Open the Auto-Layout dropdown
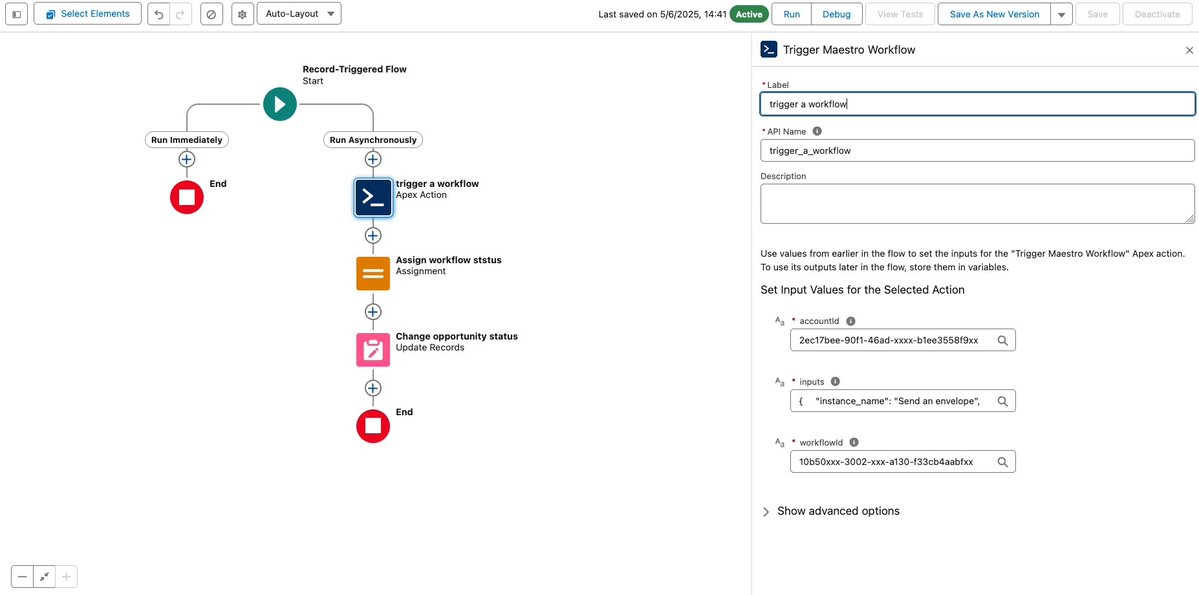 (x=299, y=14)
